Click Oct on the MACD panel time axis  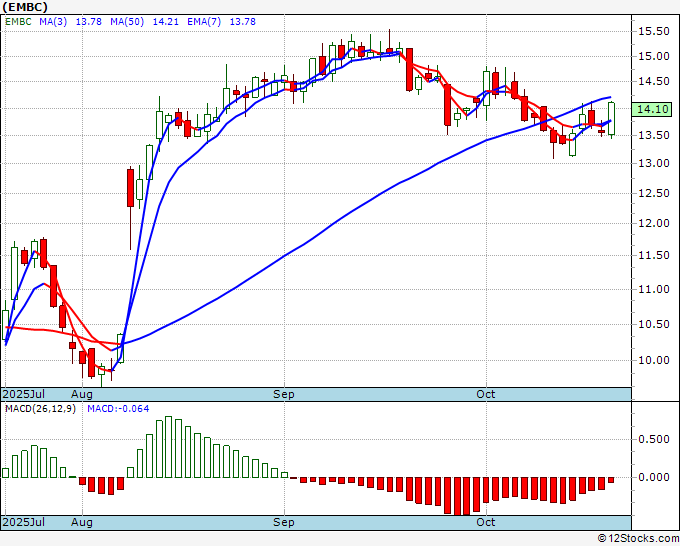click(486, 522)
